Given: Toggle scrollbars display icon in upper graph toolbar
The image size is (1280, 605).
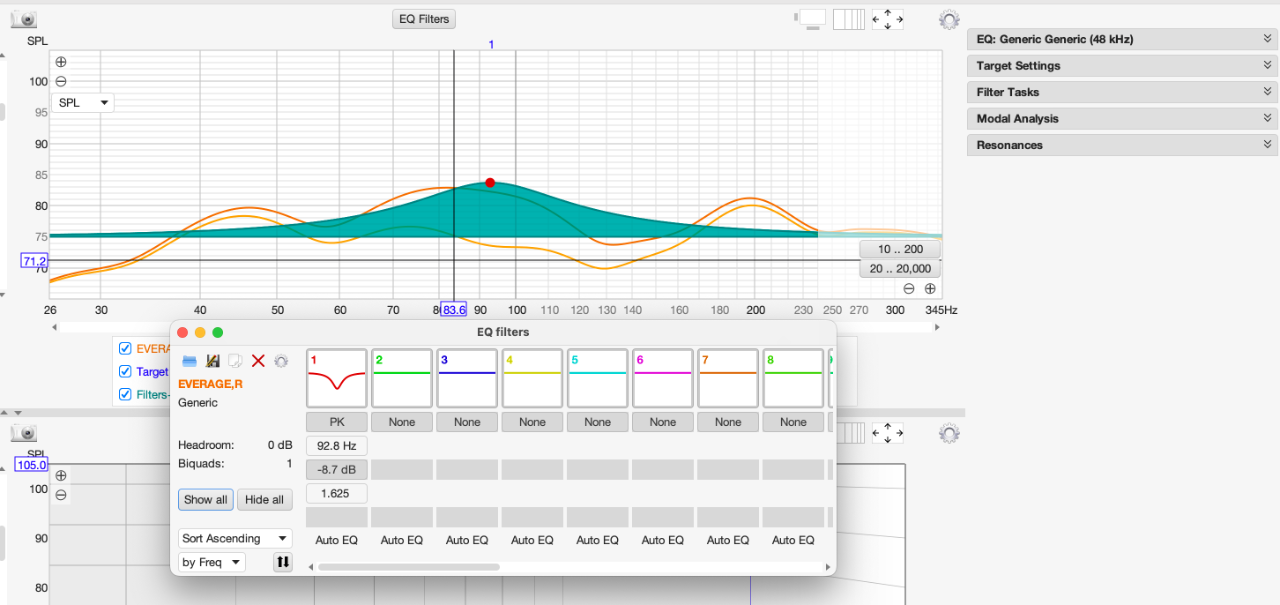Looking at the screenshot, I should pyautogui.click(x=812, y=18).
